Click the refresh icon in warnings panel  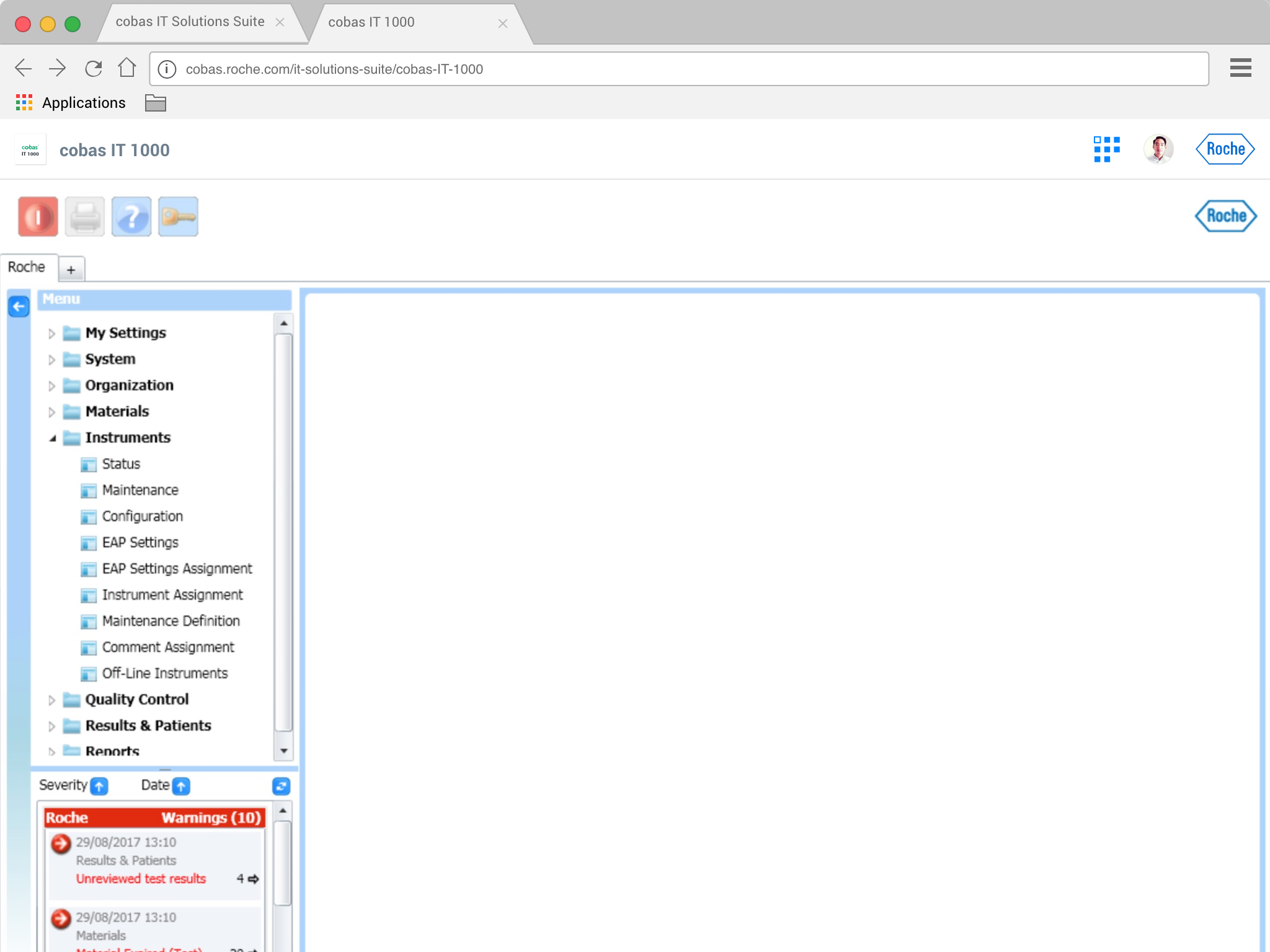point(281,786)
